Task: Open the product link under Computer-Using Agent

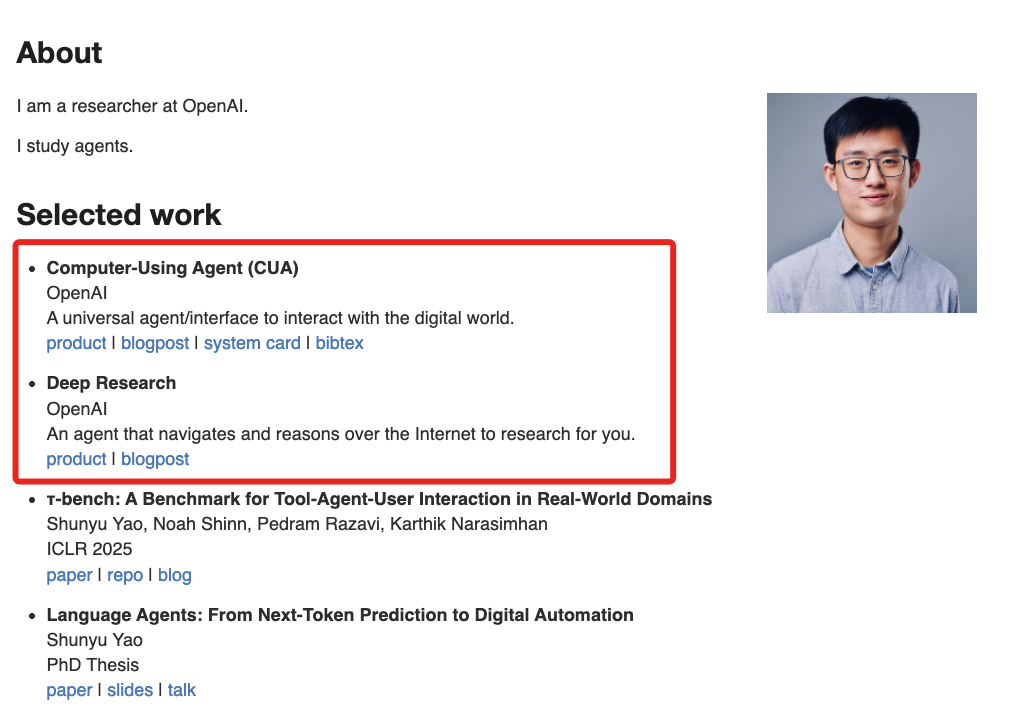Action: pyautogui.click(x=76, y=343)
